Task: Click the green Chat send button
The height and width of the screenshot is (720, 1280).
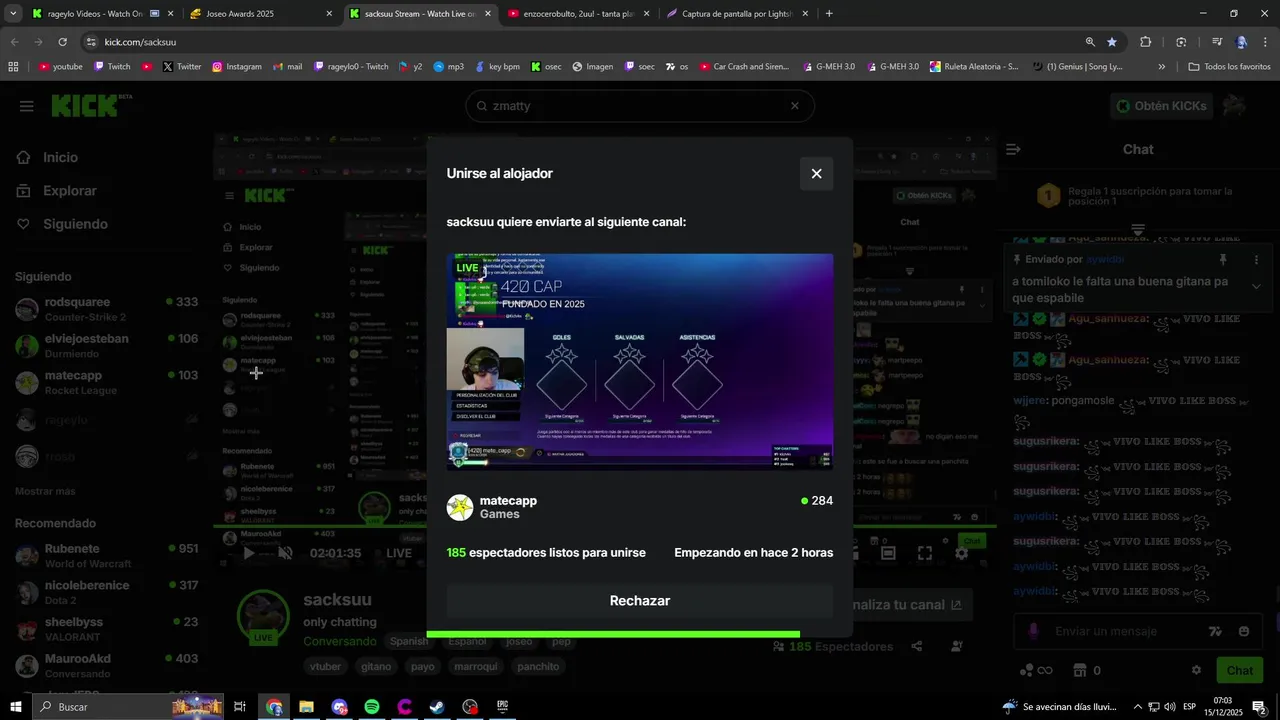Action: point(1240,670)
